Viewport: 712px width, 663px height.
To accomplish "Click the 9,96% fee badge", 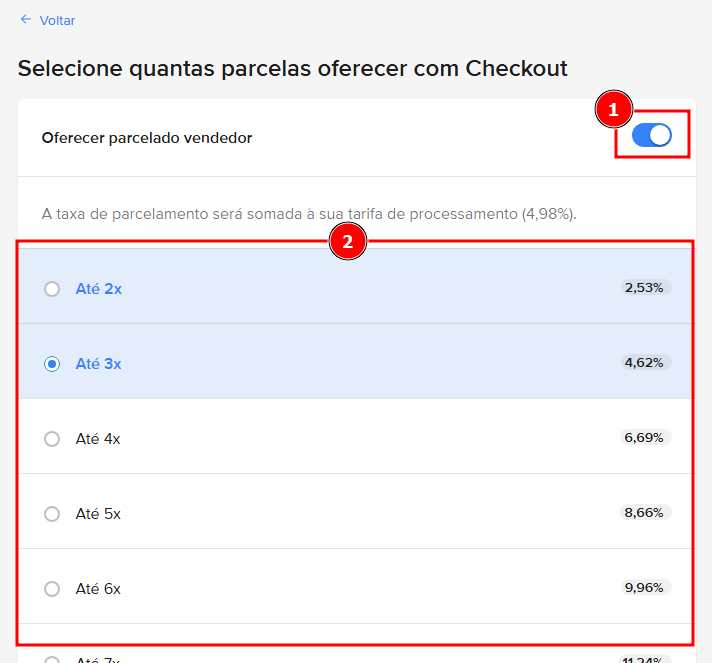I will pos(644,588).
